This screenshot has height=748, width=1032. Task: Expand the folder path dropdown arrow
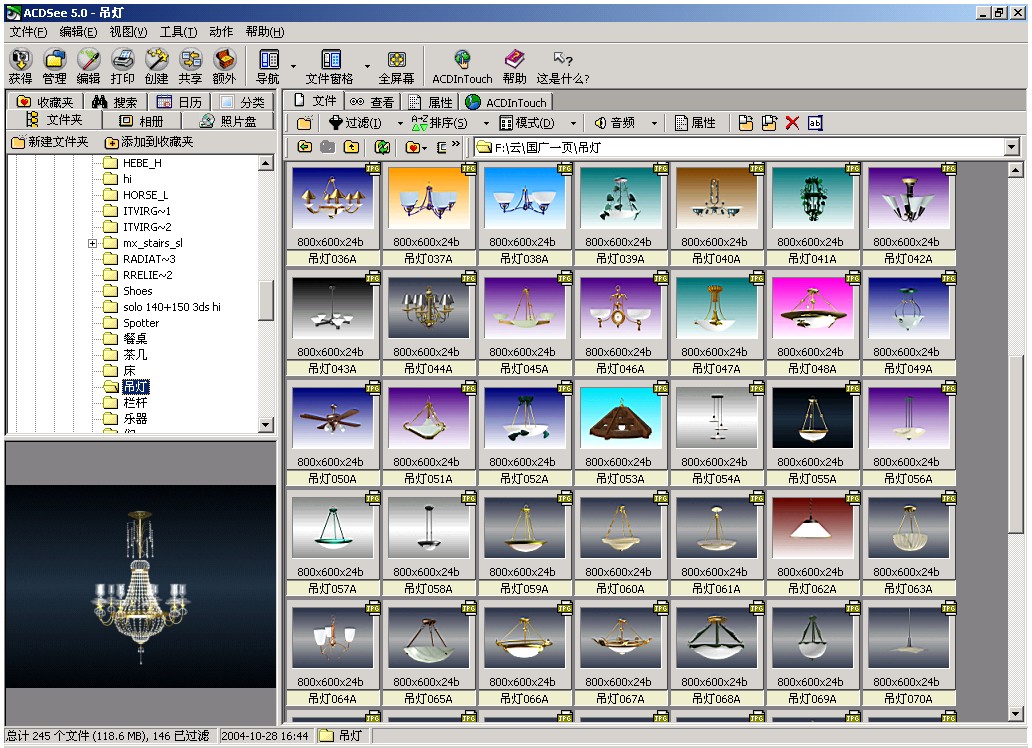coord(1010,148)
